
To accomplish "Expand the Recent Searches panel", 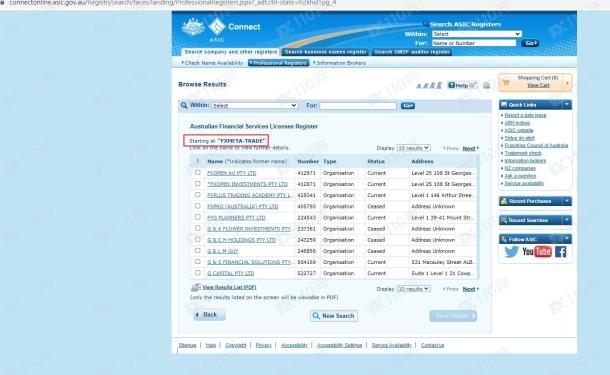I will point(567,220).
